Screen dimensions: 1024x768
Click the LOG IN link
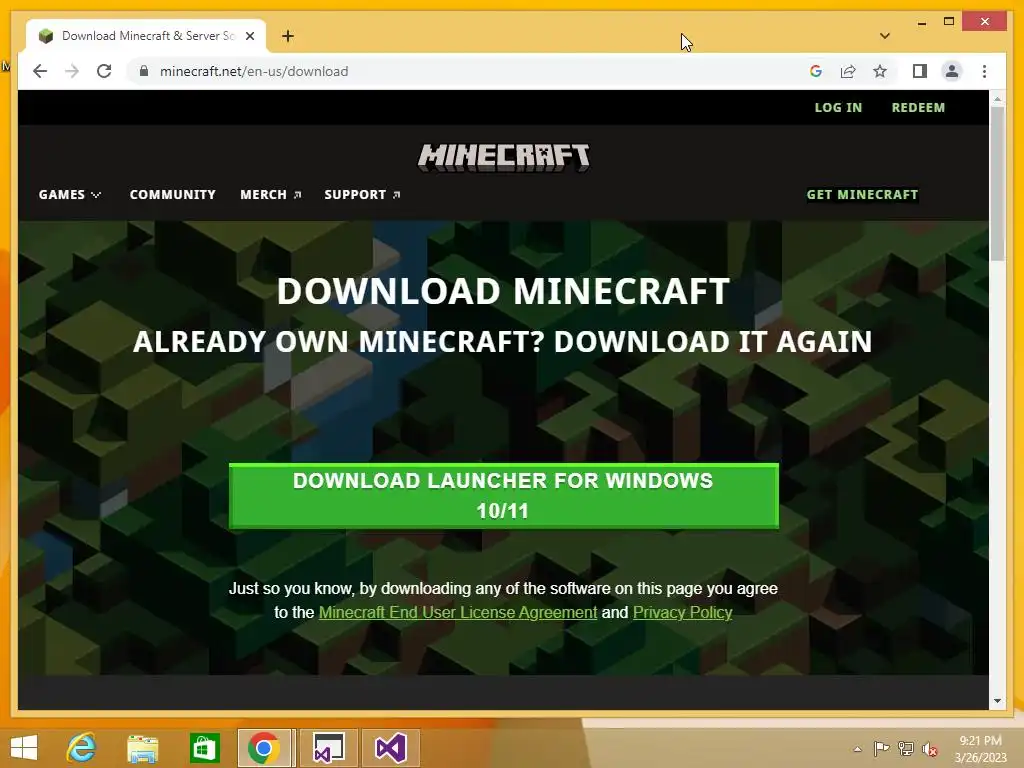(838, 107)
